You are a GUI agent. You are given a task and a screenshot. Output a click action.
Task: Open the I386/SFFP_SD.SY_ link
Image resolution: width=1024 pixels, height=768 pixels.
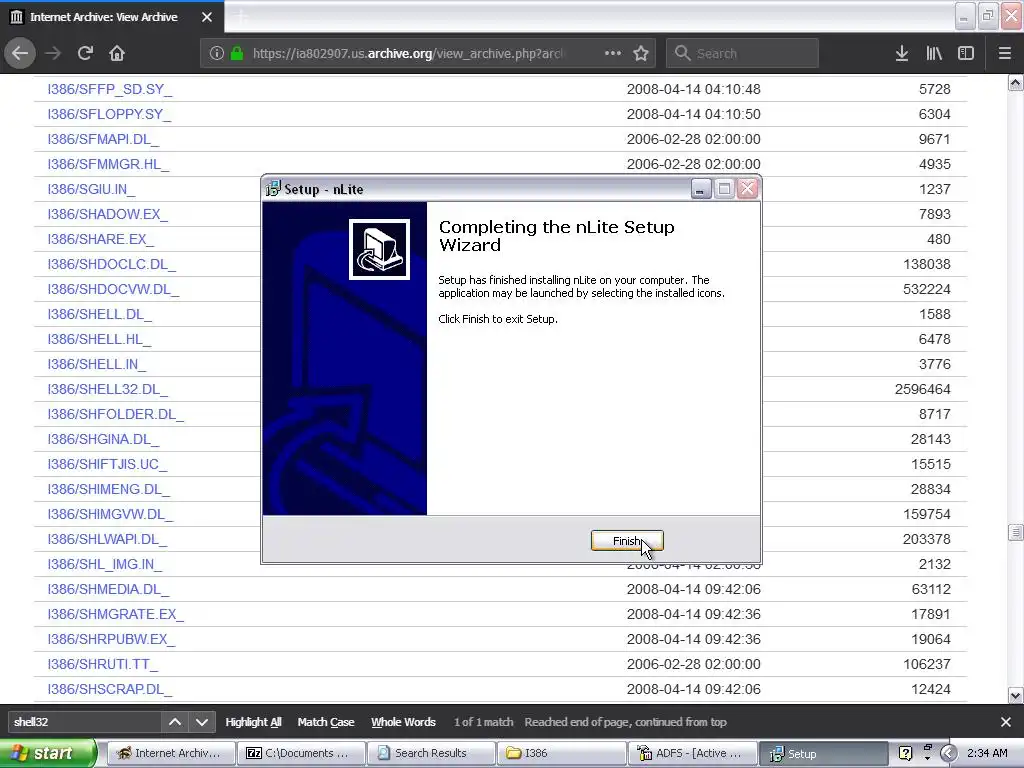[110, 89]
